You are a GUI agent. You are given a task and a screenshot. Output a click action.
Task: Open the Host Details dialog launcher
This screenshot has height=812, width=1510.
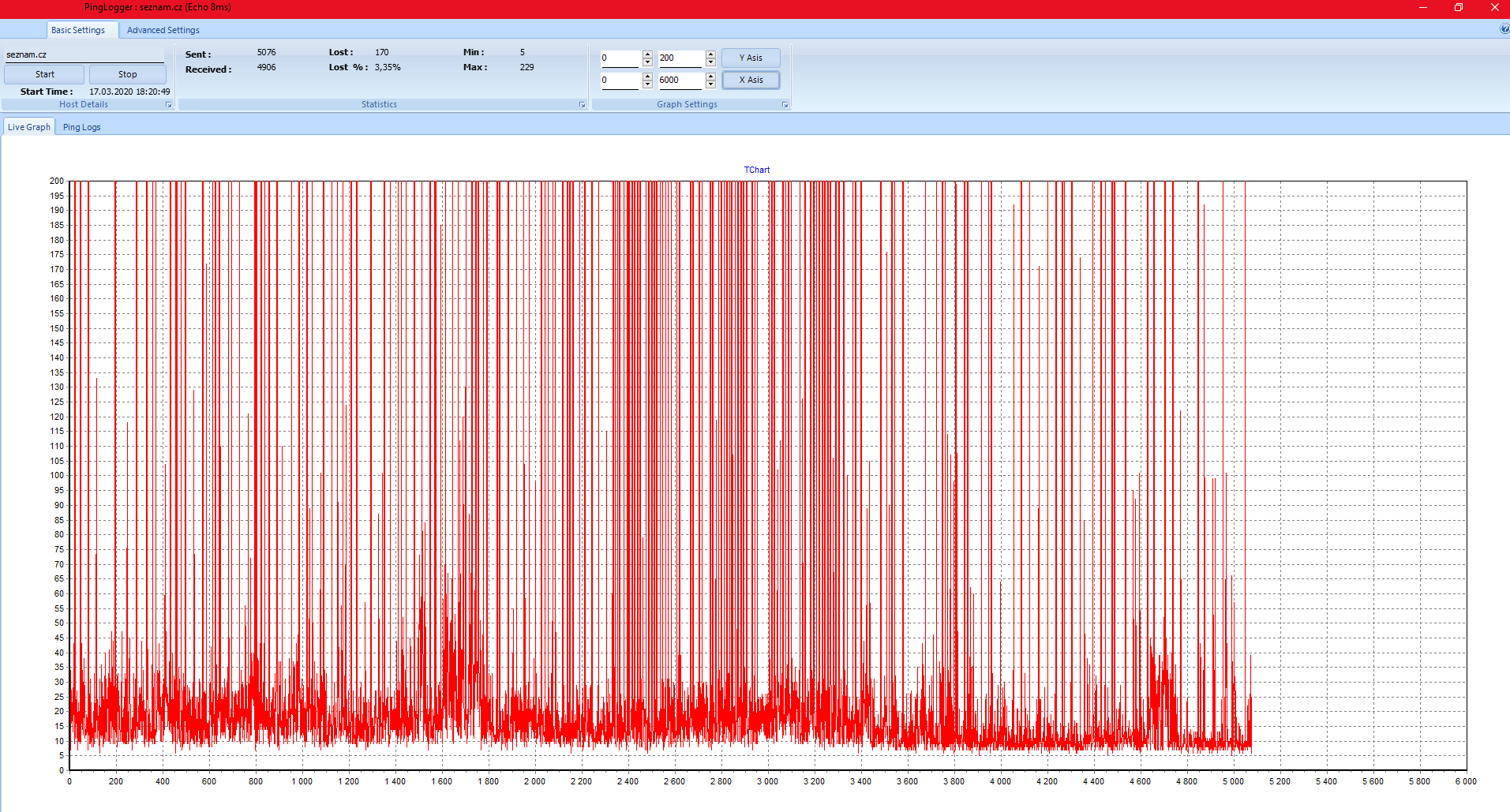pyautogui.click(x=168, y=105)
